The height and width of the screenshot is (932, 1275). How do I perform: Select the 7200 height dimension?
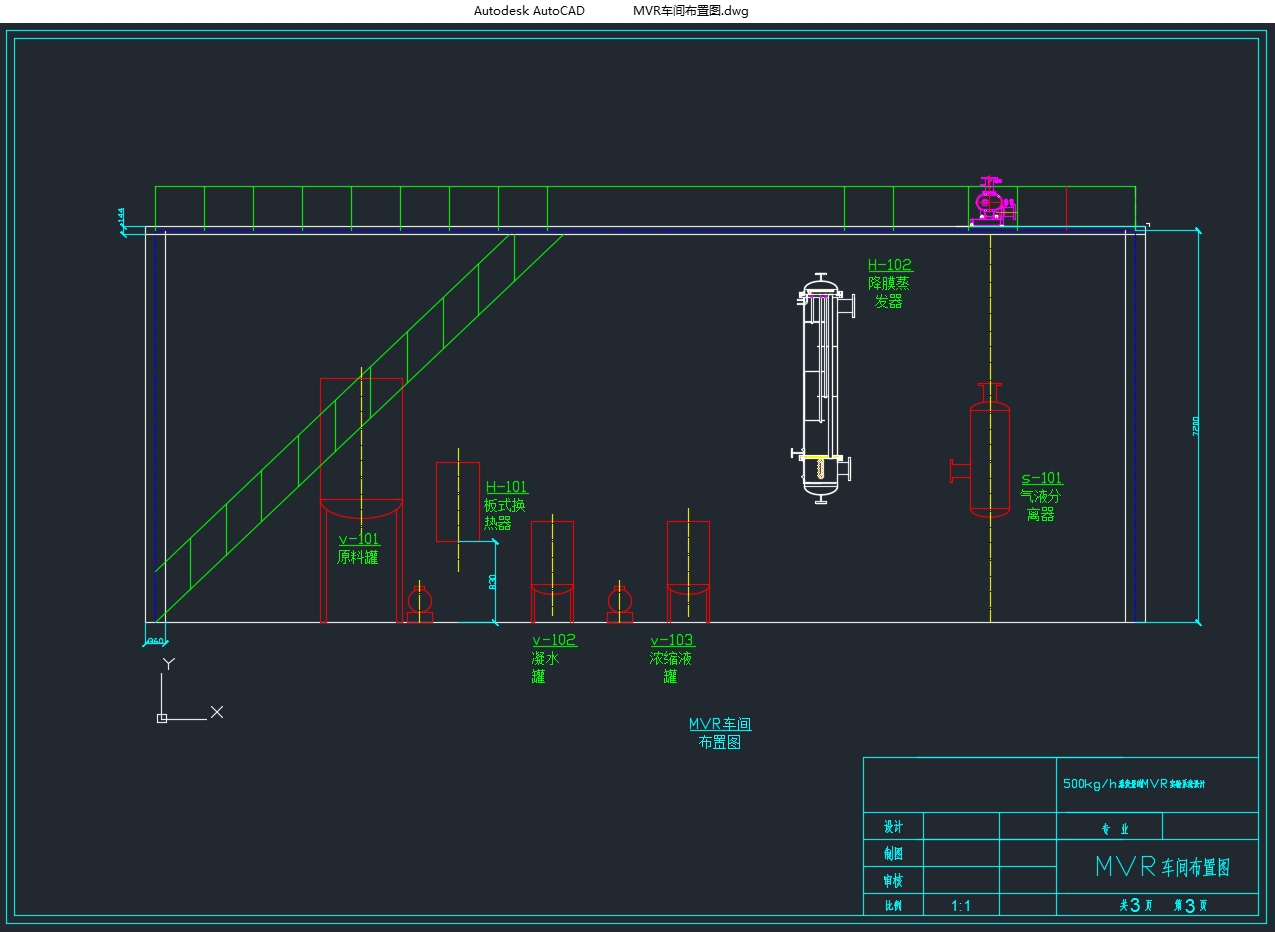point(1197,426)
